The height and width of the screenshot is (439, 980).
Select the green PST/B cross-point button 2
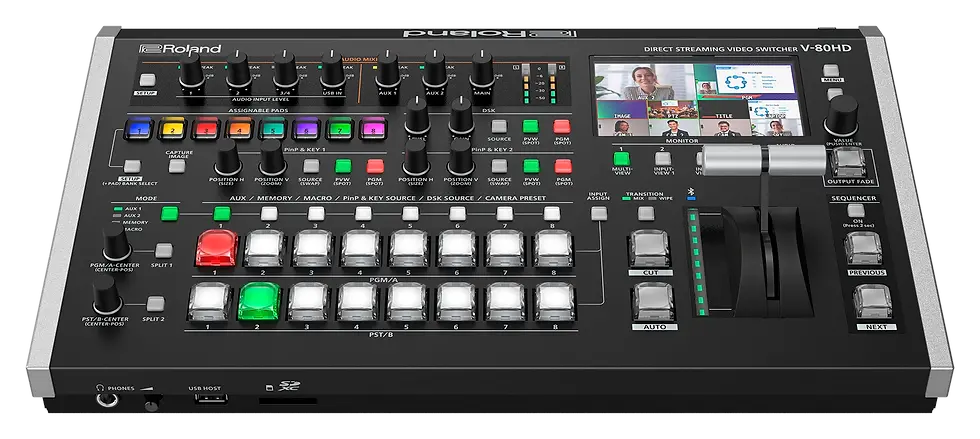click(x=259, y=301)
